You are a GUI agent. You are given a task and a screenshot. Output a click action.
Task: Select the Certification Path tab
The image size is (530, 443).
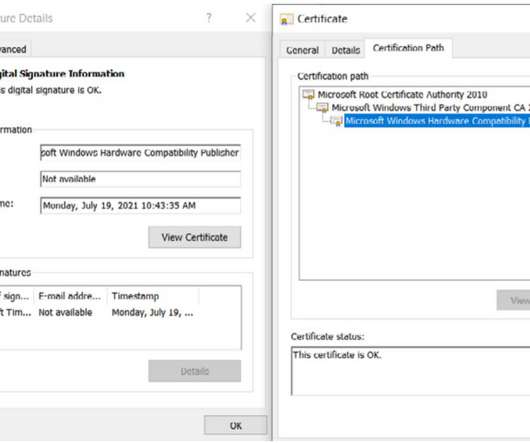pos(408,48)
